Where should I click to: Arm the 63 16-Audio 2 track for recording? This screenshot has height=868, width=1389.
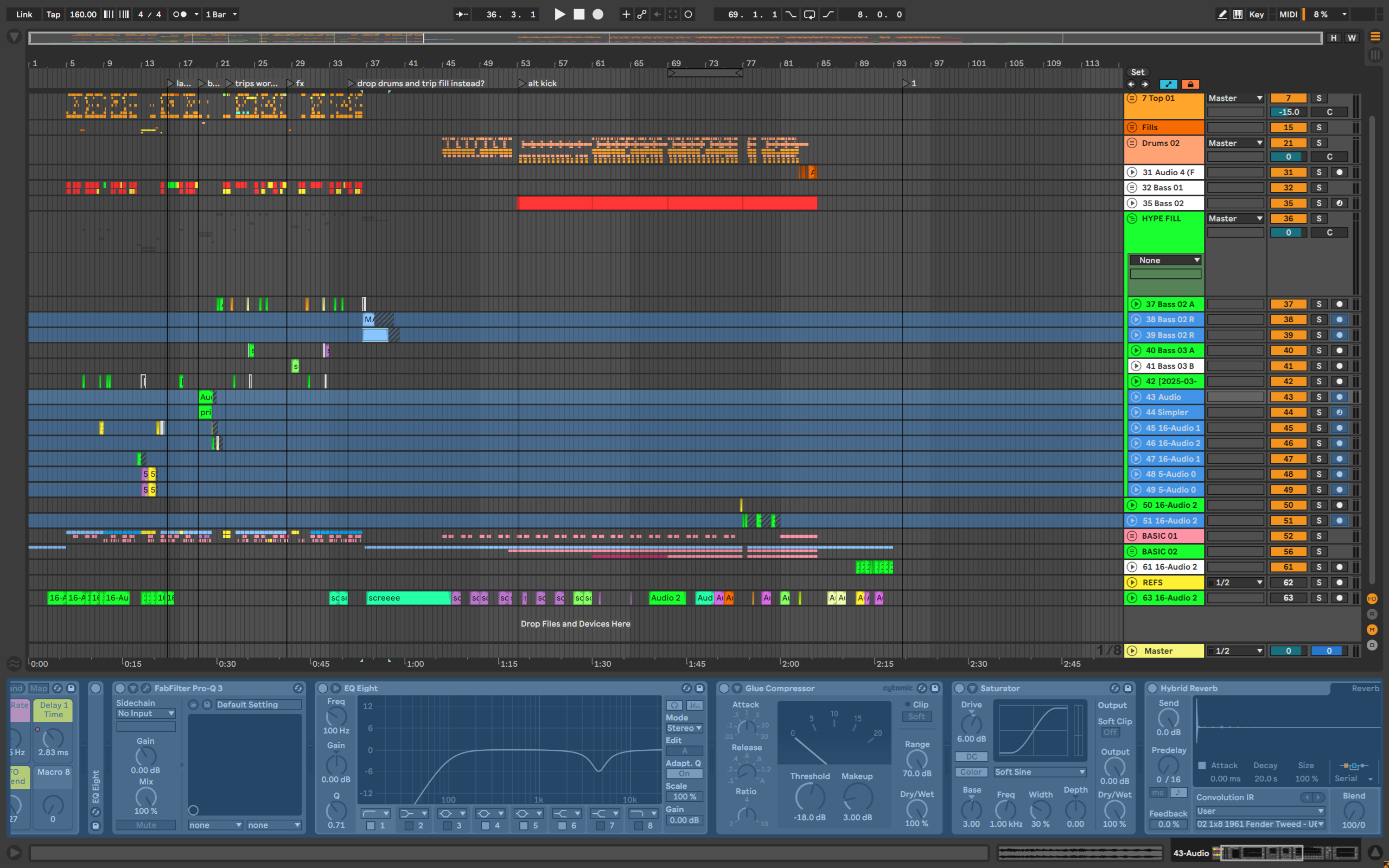pyautogui.click(x=1339, y=598)
